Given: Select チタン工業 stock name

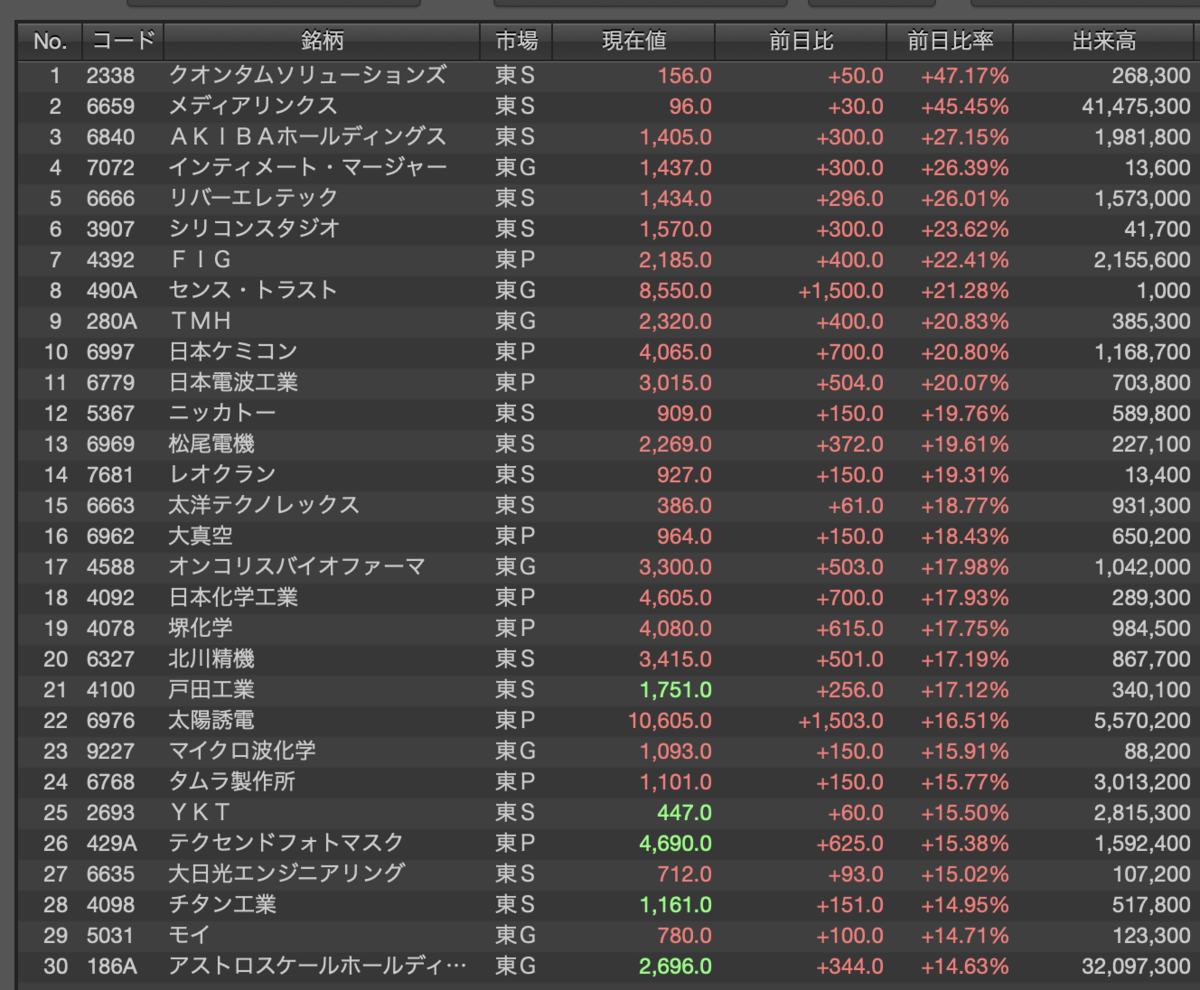Looking at the screenshot, I should tap(222, 905).
